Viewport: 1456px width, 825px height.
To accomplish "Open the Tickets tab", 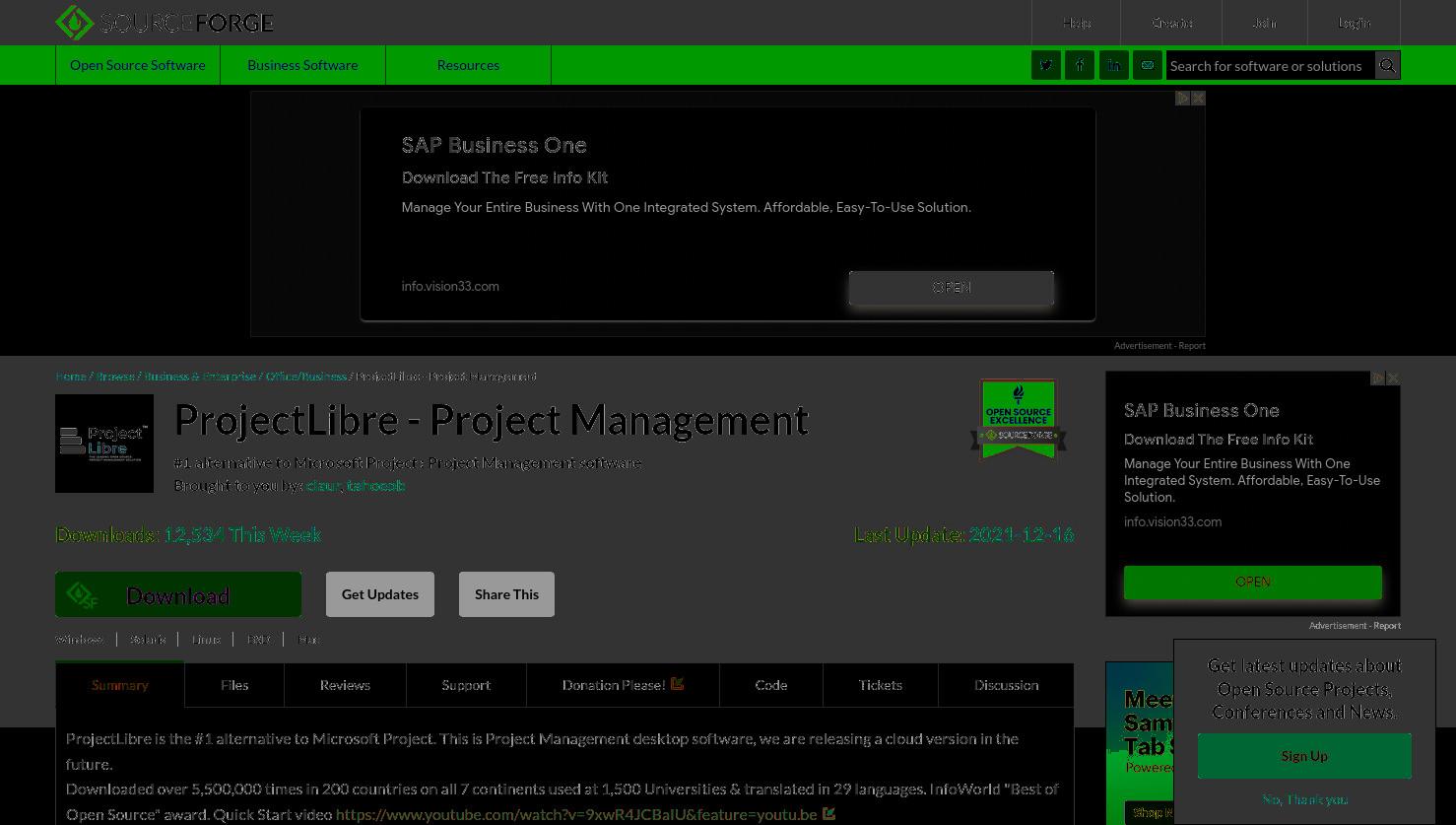I will [x=881, y=685].
